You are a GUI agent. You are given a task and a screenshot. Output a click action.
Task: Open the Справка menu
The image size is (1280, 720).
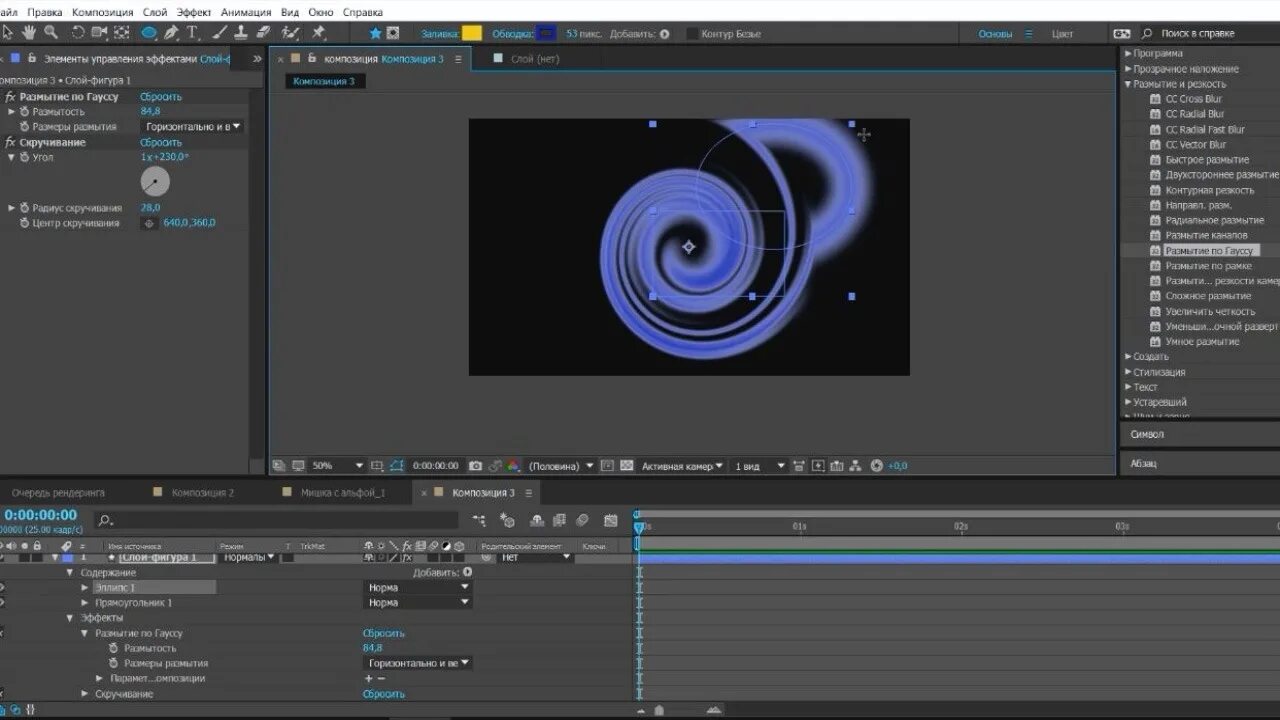pyautogui.click(x=362, y=12)
